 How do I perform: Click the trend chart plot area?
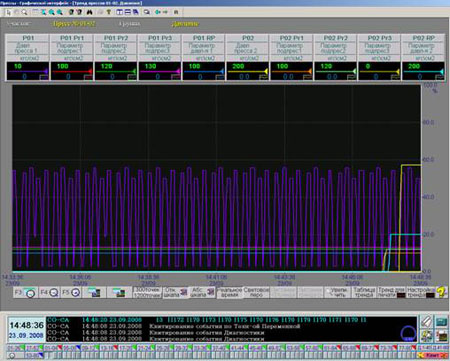point(217,178)
